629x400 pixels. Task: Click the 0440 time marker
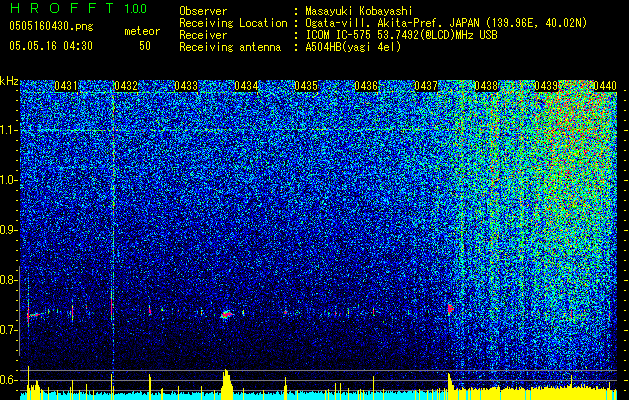(x=605, y=86)
